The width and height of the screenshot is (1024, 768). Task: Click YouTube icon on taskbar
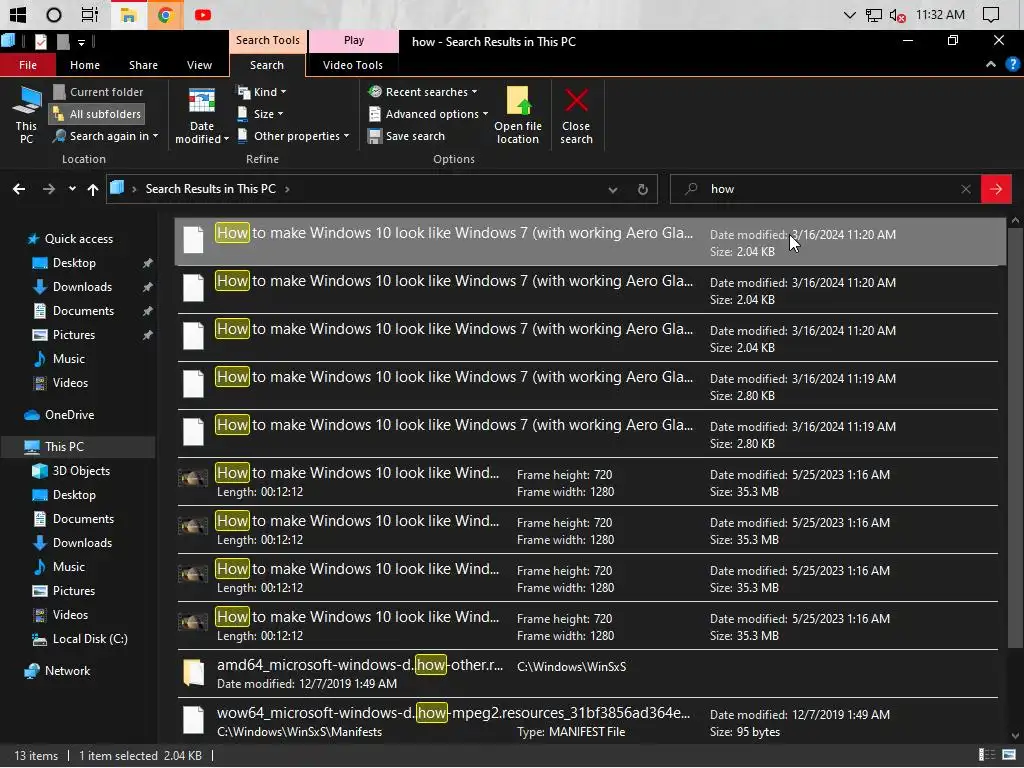point(203,14)
